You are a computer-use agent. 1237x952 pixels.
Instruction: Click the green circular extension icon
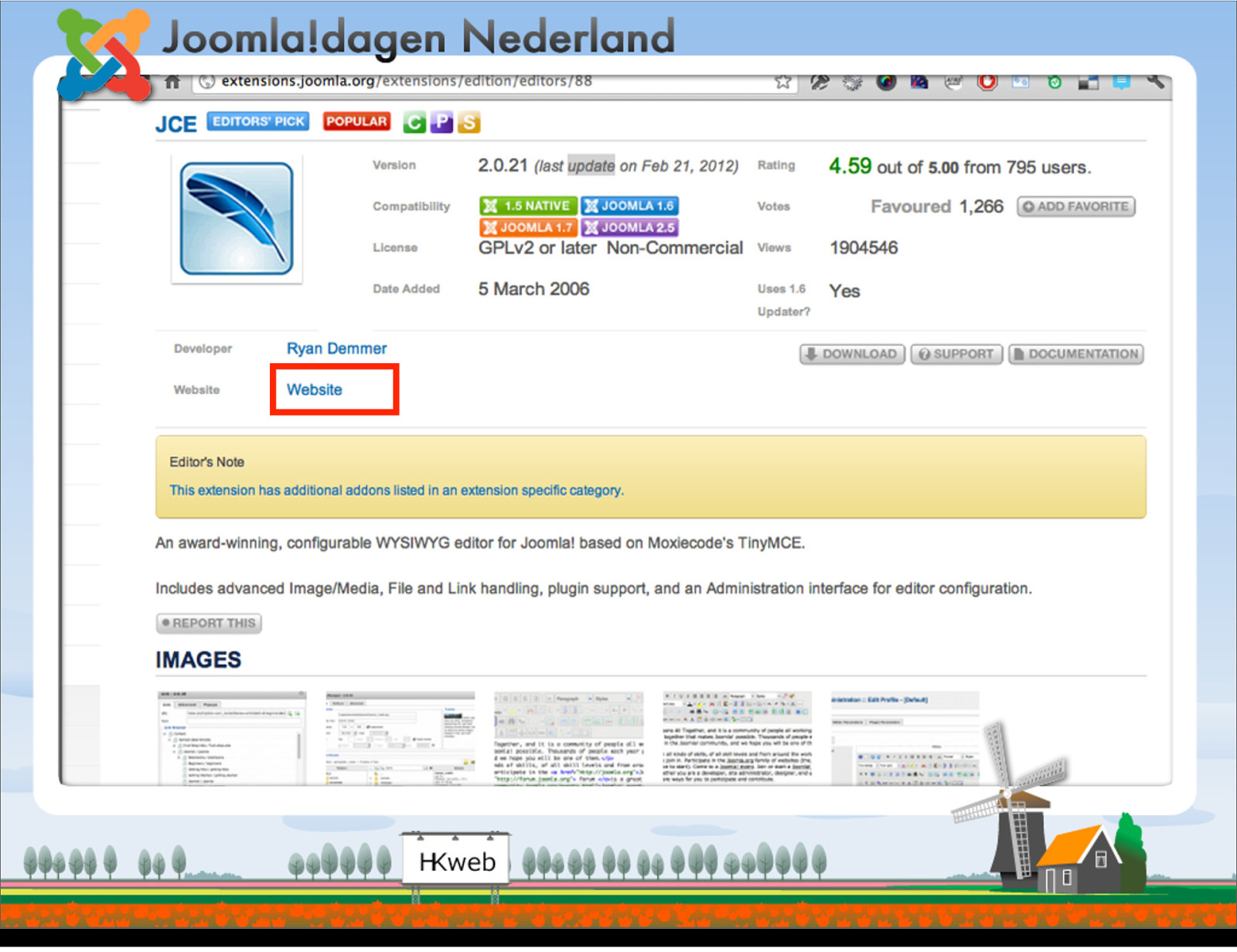pos(1055,82)
